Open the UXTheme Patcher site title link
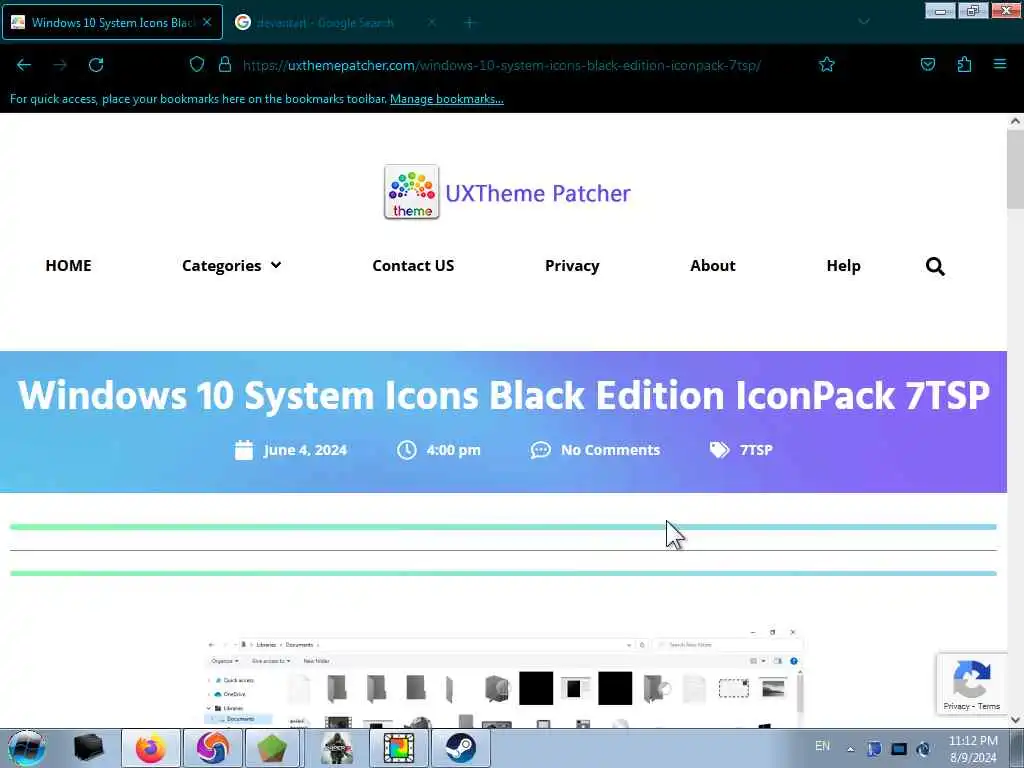This screenshot has width=1024, height=768. pyautogui.click(x=538, y=193)
